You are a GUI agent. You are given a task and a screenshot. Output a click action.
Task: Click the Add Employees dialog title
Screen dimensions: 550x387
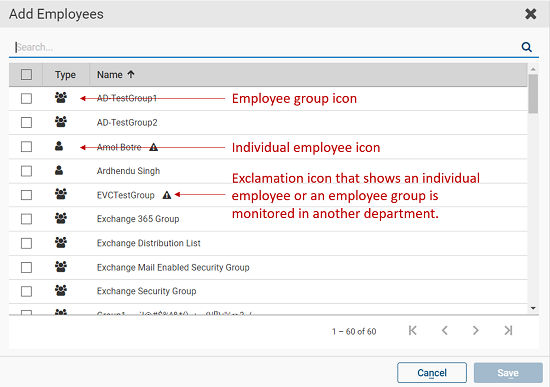coord(56,14)
